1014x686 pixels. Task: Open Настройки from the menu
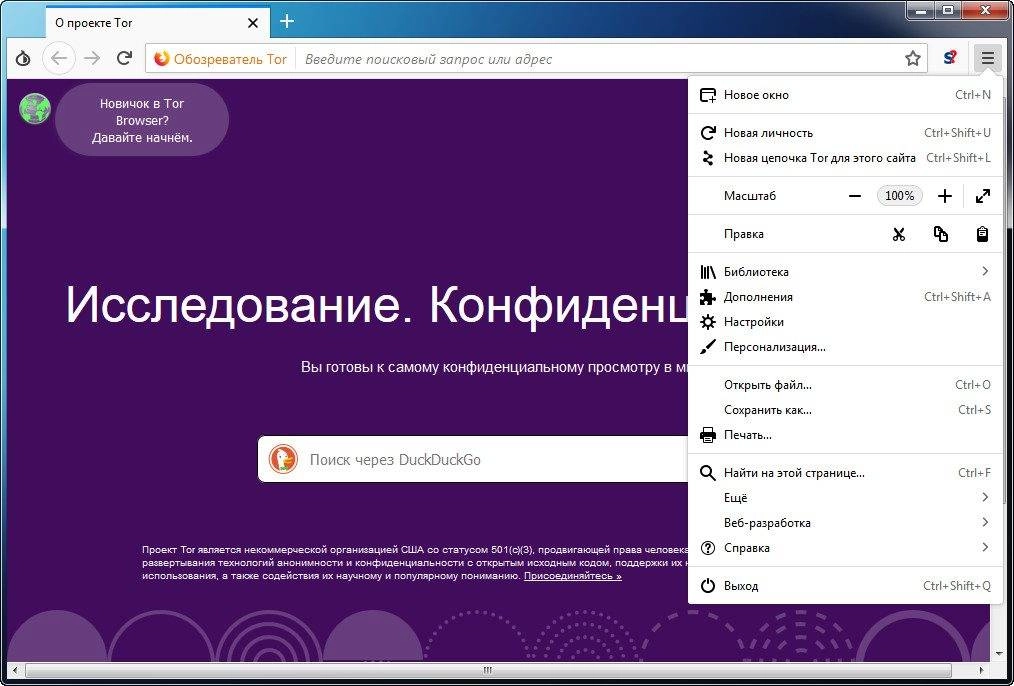845,322
